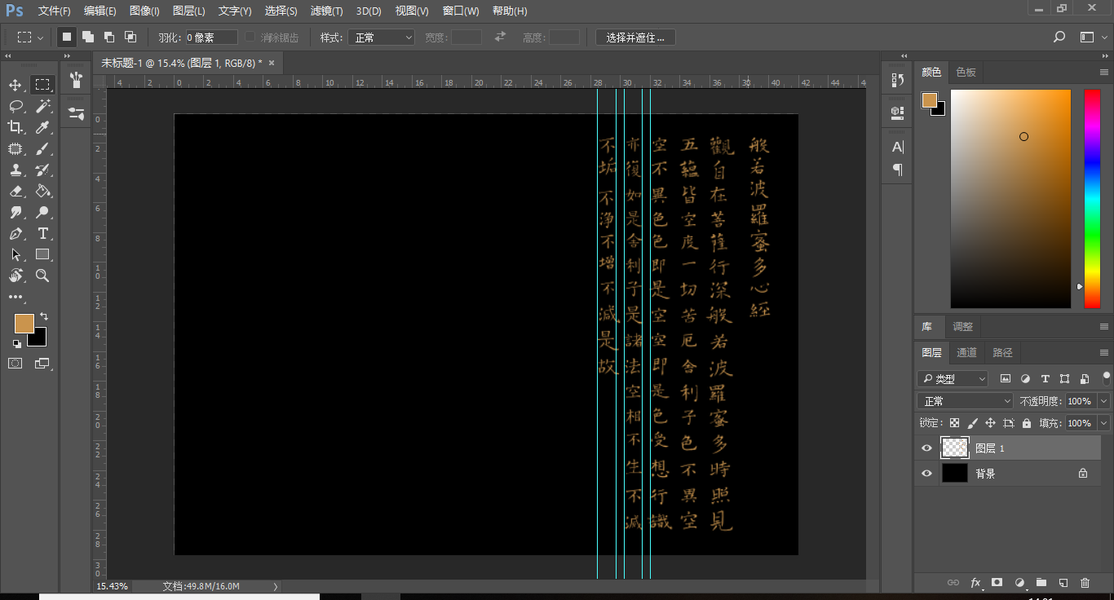
Task: Open the 滤镜(T) menu
Action: [x=326, y=11]
